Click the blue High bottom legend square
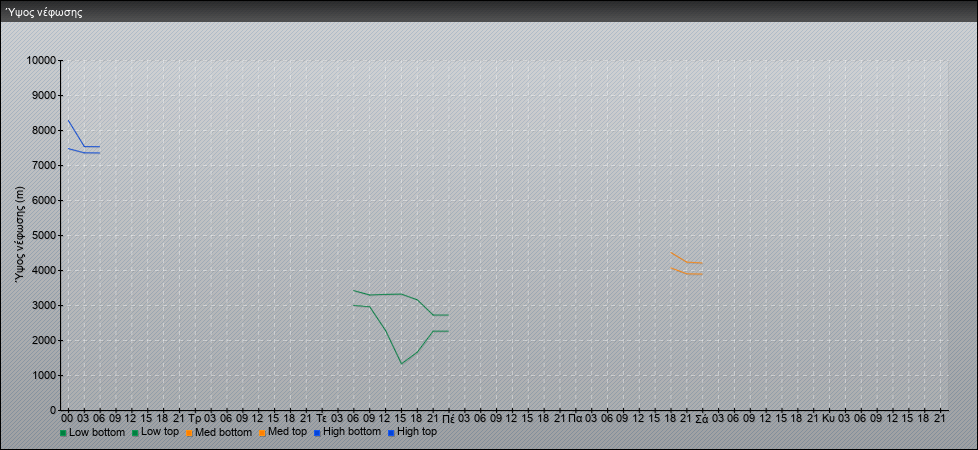This screenshot has height=450, width=978. [317, 433]
